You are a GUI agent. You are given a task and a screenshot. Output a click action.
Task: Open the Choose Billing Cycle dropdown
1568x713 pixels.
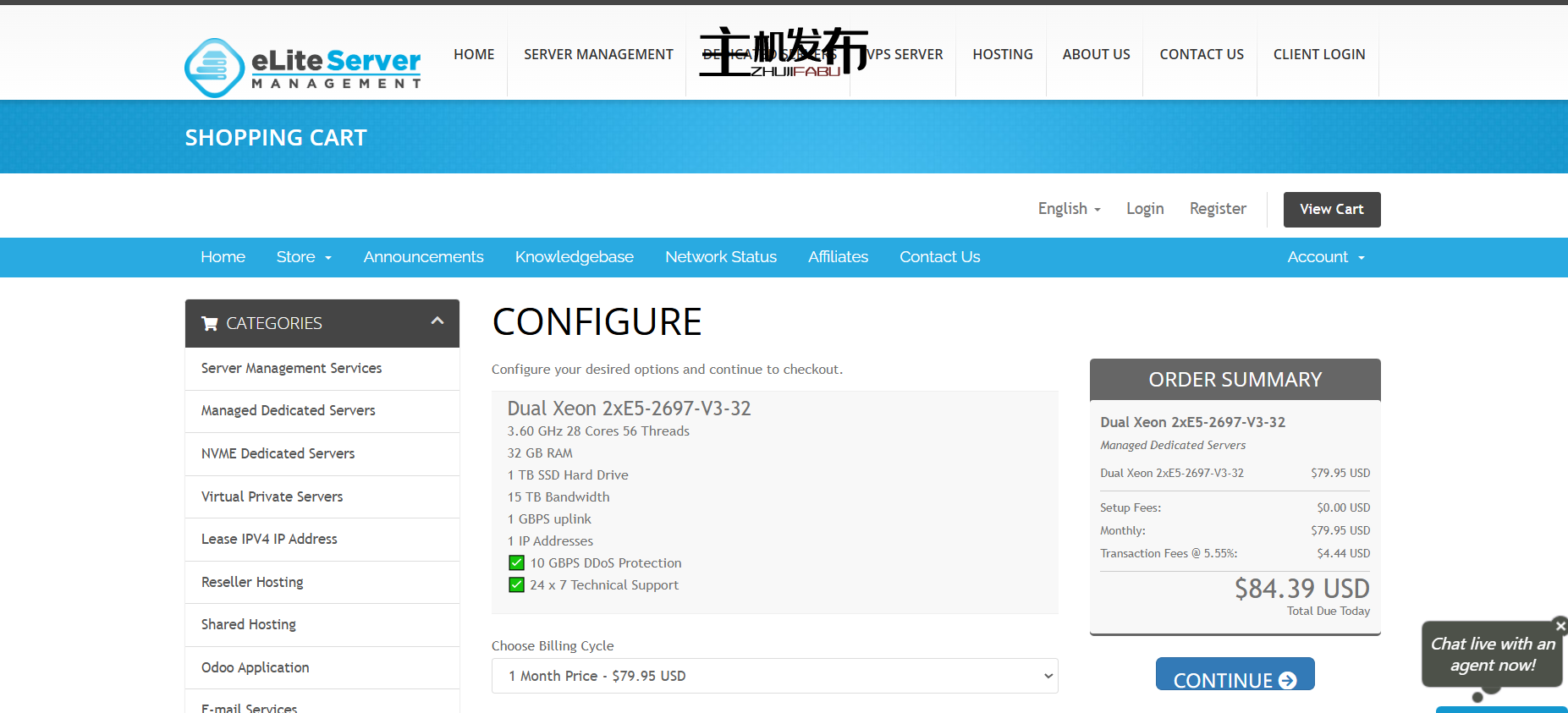(774, 676)
